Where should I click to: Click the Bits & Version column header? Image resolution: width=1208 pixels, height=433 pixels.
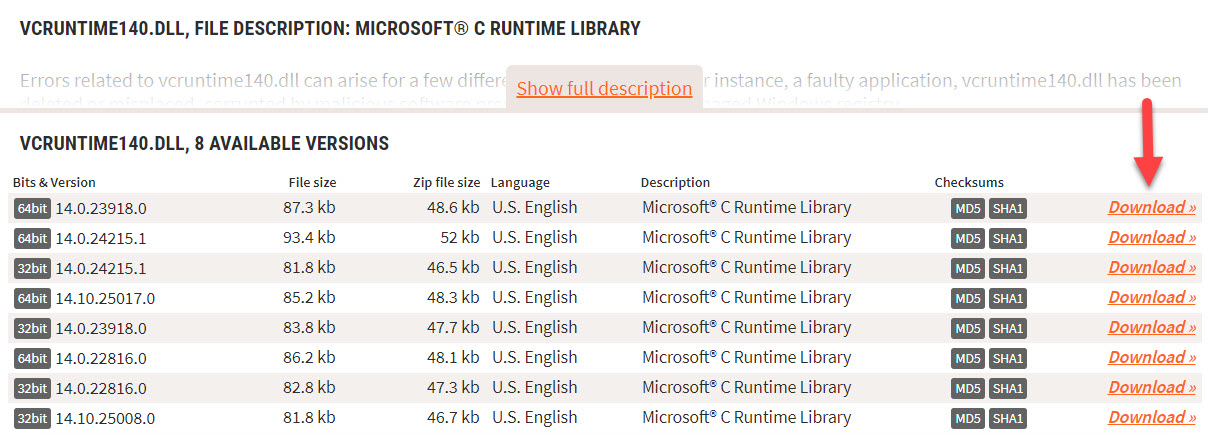(x=54, y=183)
